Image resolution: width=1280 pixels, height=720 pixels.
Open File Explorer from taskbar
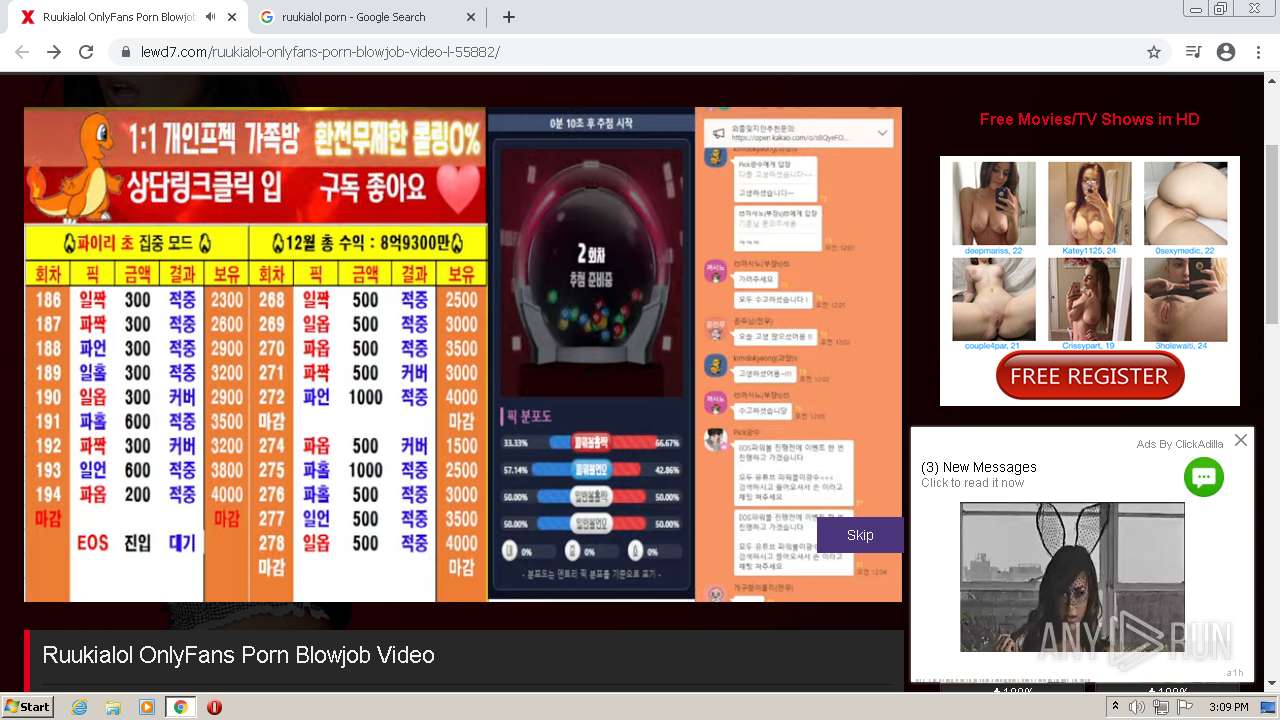tap(113, 707)
